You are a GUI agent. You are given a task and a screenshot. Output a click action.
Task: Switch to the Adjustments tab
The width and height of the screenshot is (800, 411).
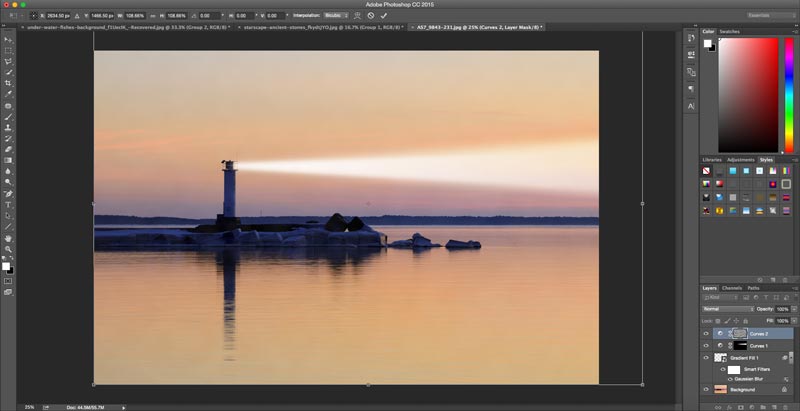[741, 160]
